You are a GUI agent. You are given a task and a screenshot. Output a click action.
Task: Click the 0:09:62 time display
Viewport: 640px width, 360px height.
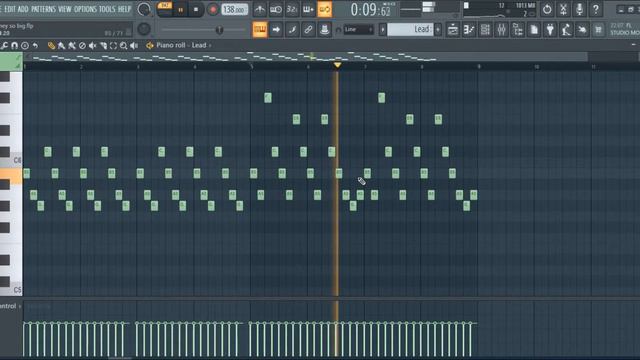371,10
